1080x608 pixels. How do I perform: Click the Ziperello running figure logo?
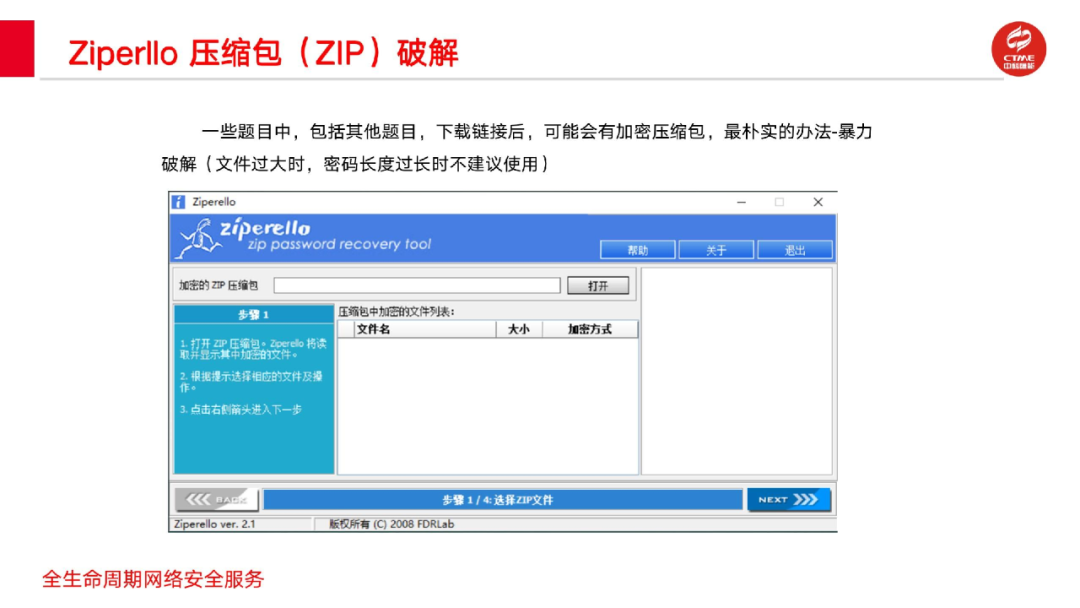tap(196, 238)
